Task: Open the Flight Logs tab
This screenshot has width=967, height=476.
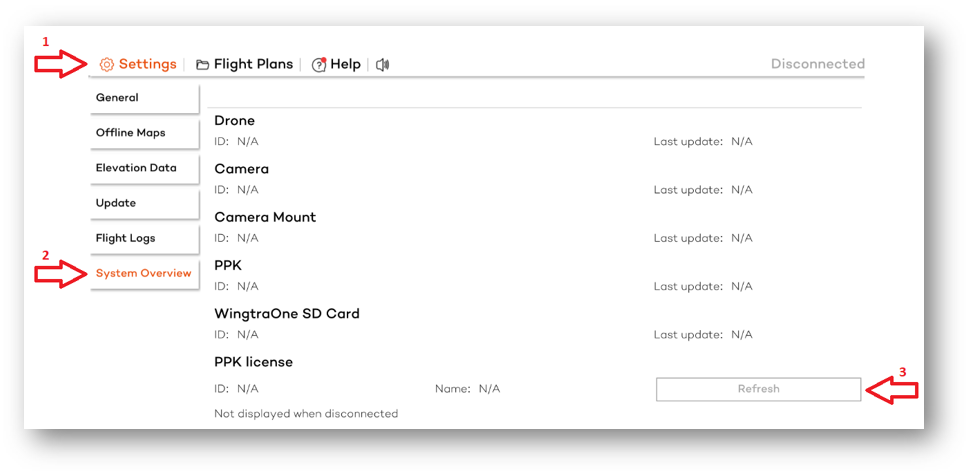Action: tap(144, 238)
